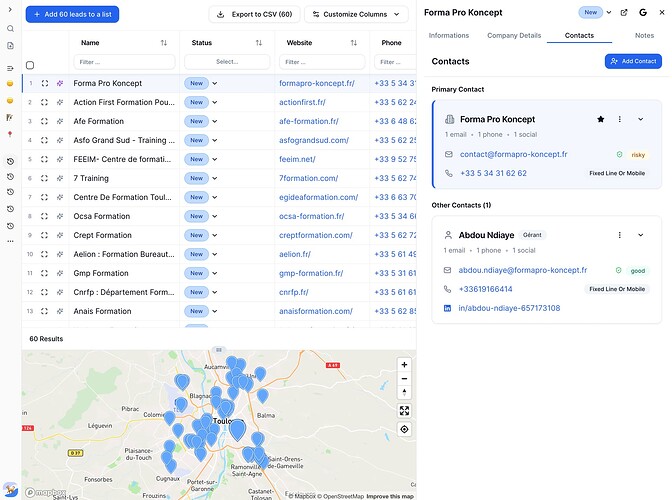Switch to the Contacts tab
This screenshot has height=500, width=672.
point(579,36)
